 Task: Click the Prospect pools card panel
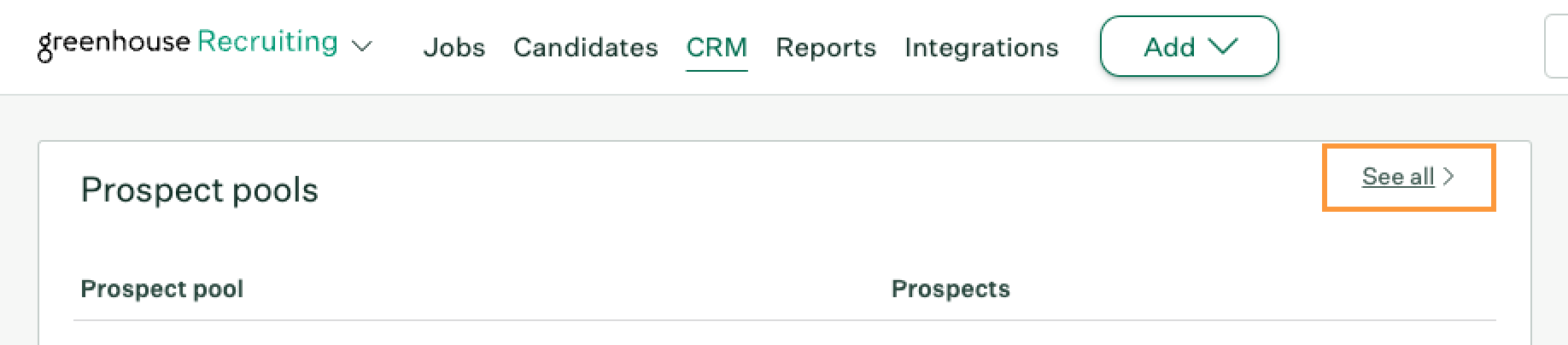pyautogui.click(x=784, y=243)
